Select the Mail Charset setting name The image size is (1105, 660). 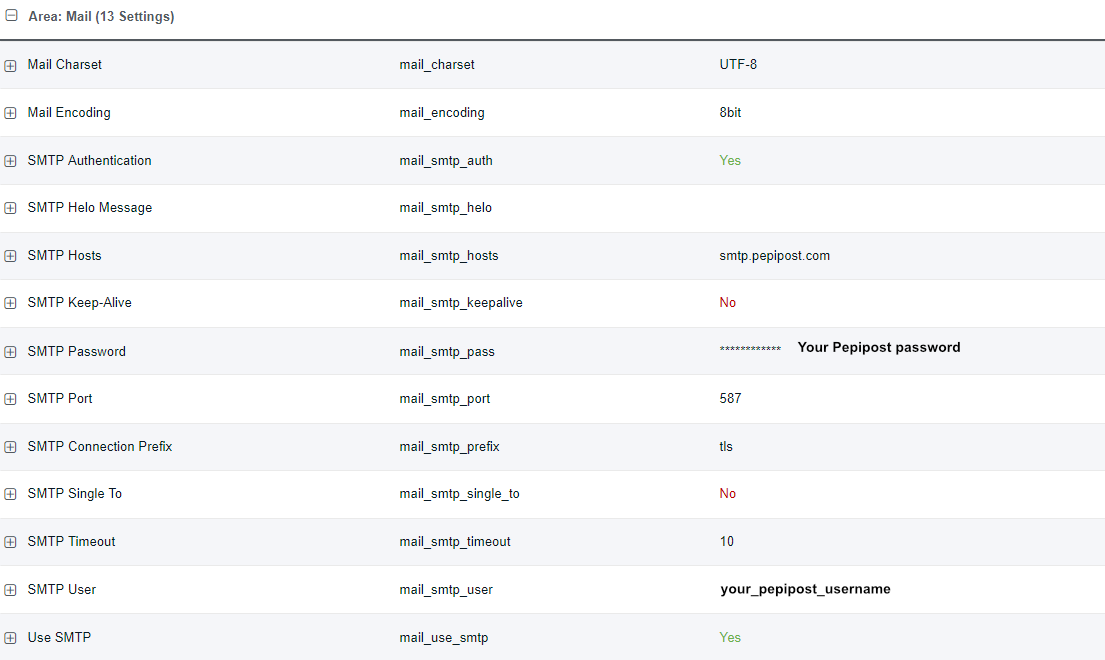click(x=65, y=64)
